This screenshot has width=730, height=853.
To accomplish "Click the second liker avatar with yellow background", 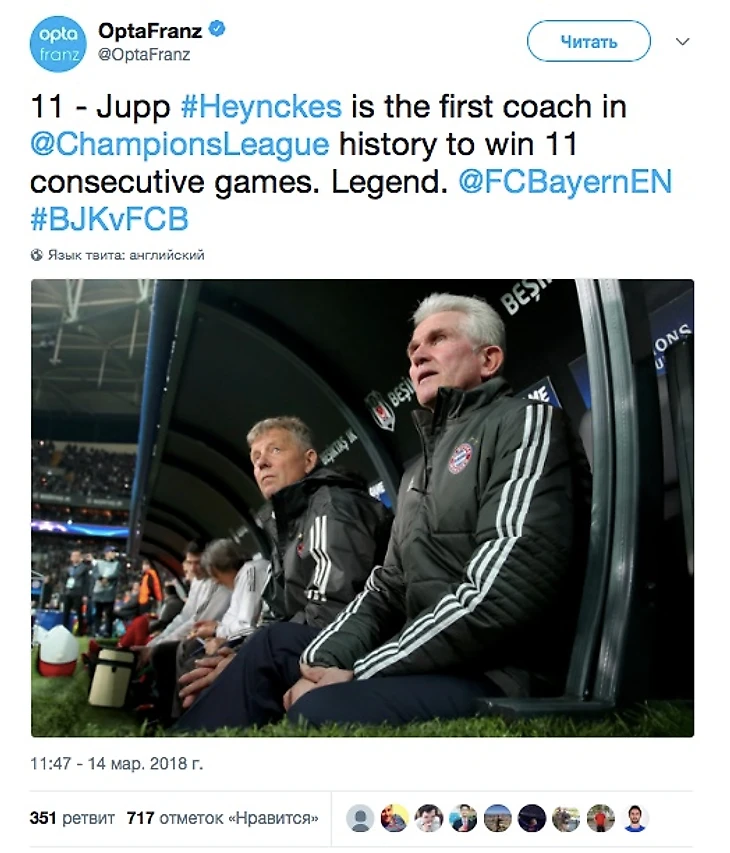I will point(394,818).
